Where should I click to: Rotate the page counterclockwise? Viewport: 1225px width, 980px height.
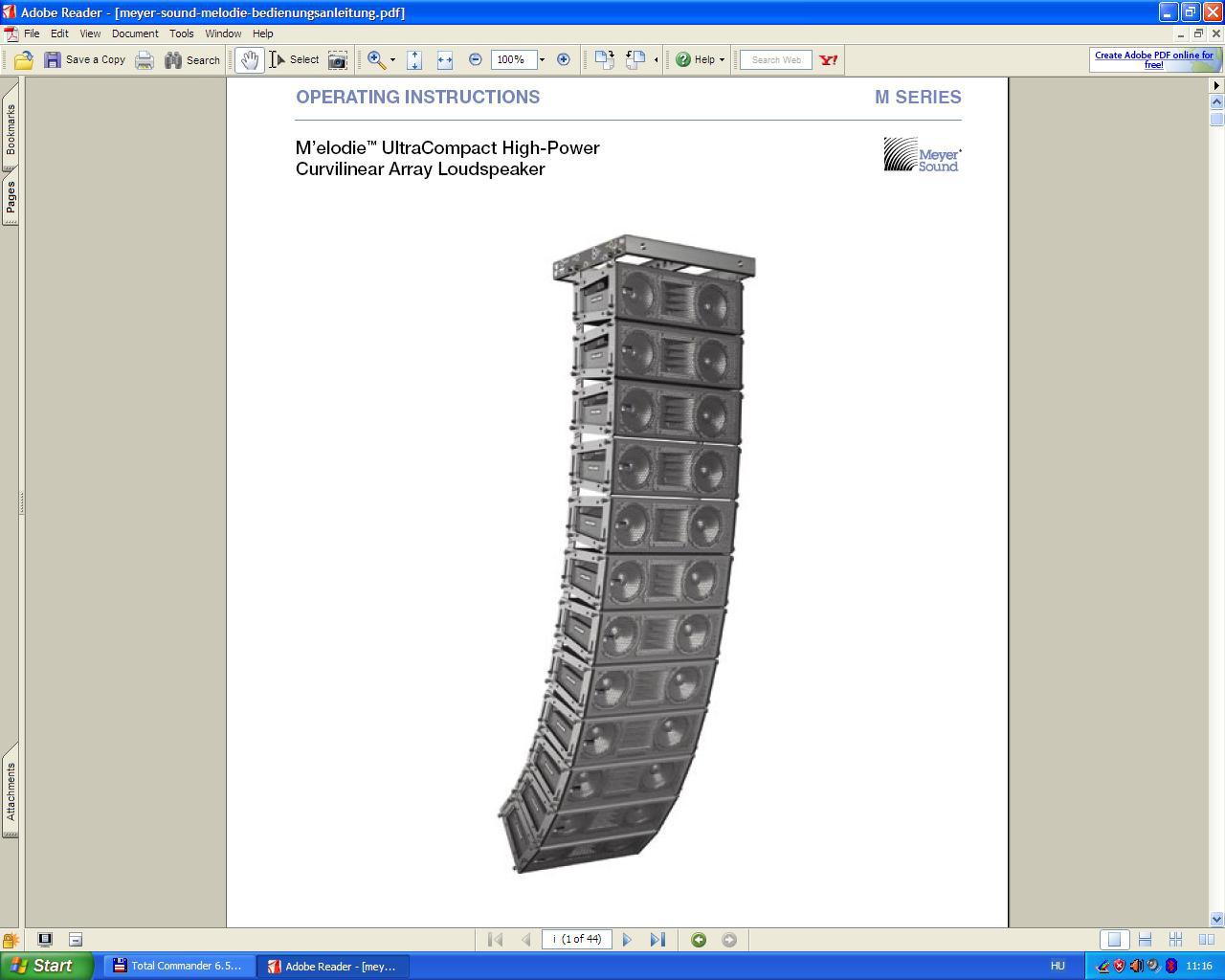point(635,60)
